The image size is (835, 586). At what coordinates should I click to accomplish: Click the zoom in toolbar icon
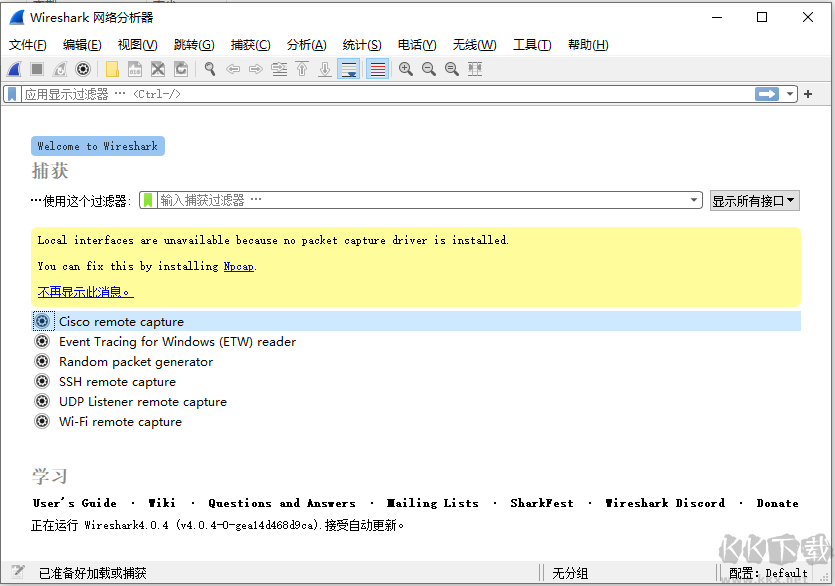click(x=405, y=68)
